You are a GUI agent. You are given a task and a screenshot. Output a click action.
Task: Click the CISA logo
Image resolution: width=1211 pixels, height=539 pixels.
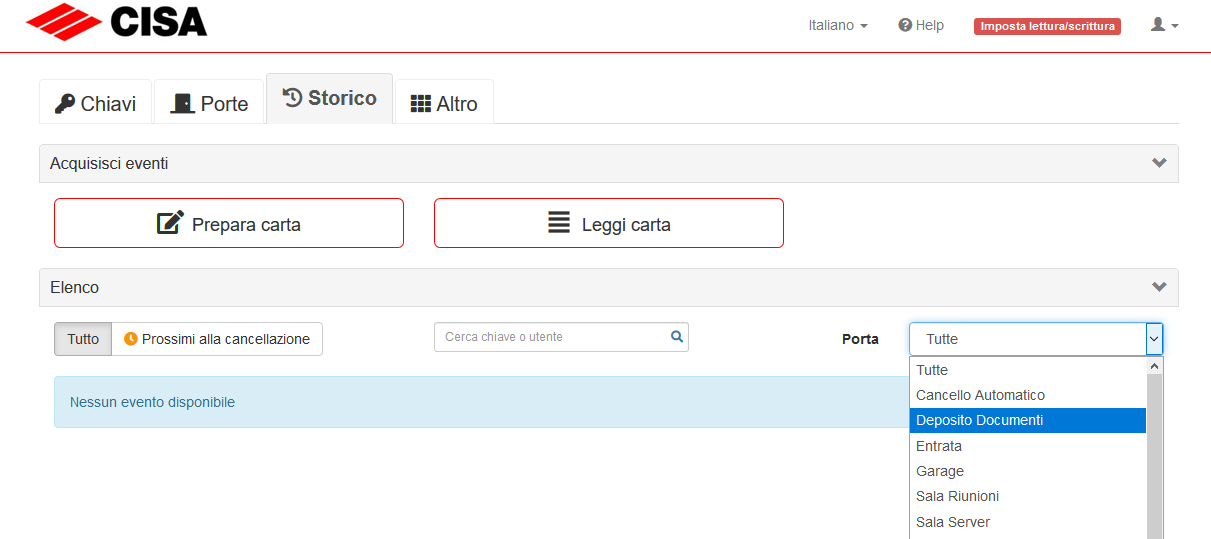(116, 22)
